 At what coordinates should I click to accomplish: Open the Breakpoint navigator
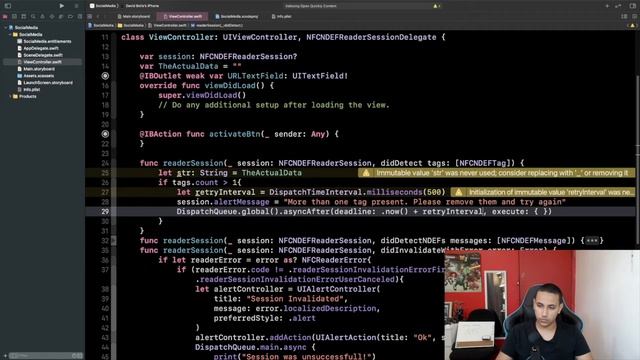point(70,16)
